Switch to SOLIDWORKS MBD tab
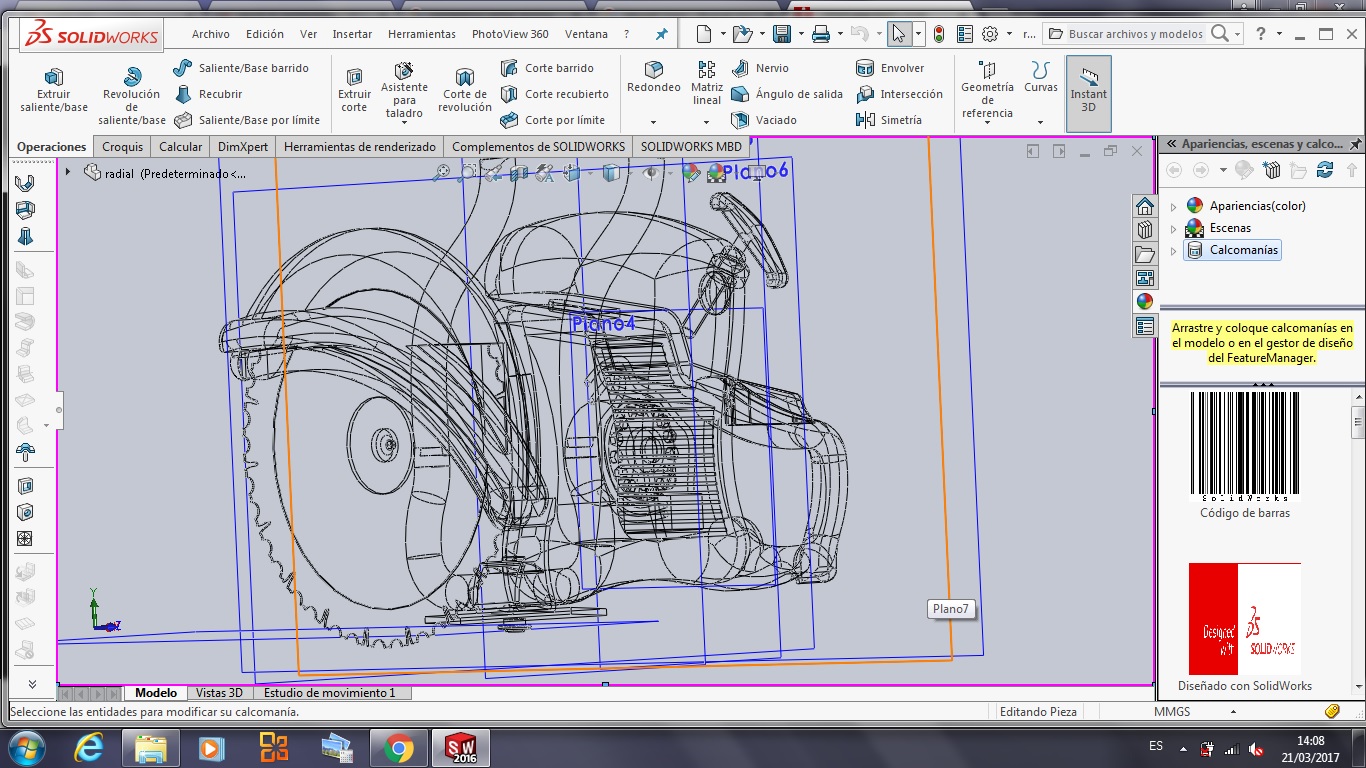Viewport: 1366px width, 768px height. click(x=692, y=146)
